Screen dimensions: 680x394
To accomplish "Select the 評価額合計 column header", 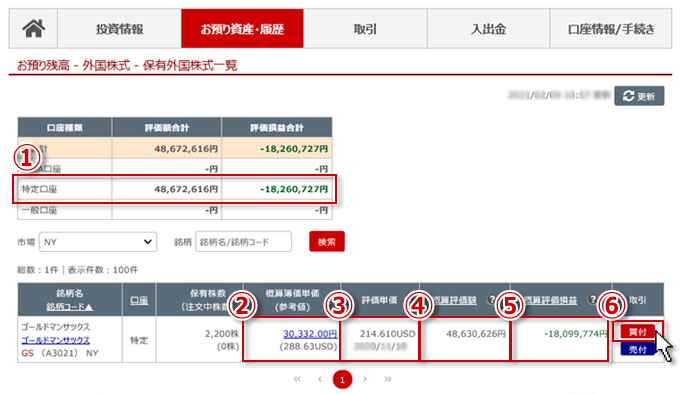I will click(x=167, y=128).
